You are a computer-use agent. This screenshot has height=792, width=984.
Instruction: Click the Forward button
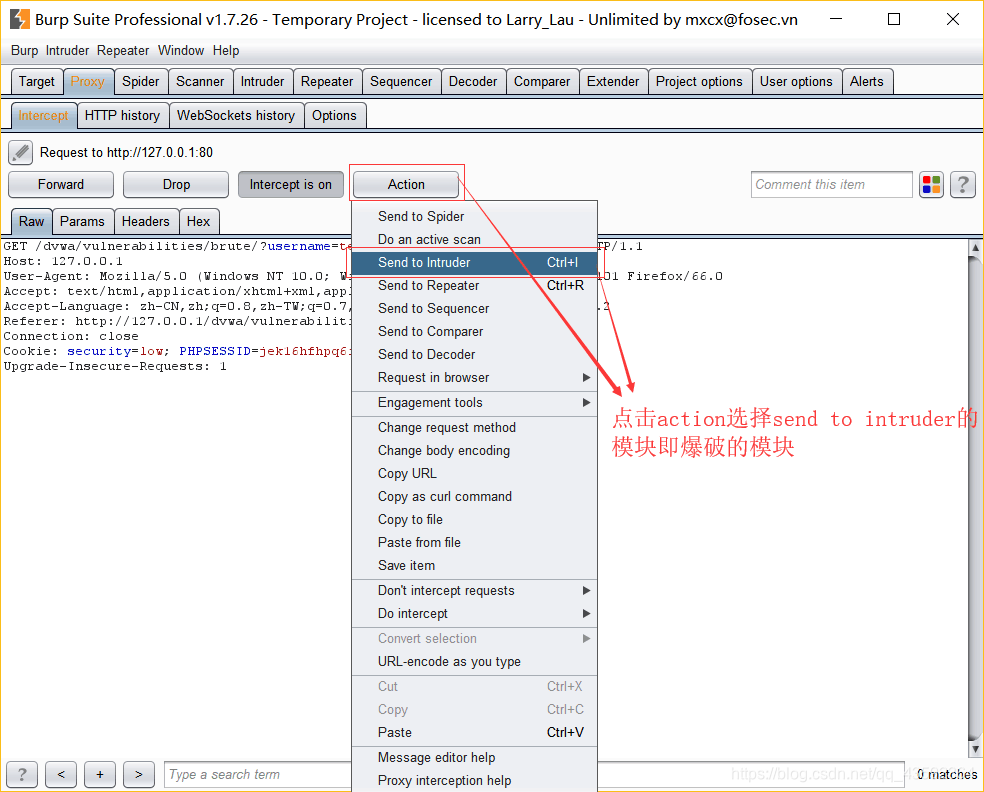pyautogui.click(x=61, y=185)
